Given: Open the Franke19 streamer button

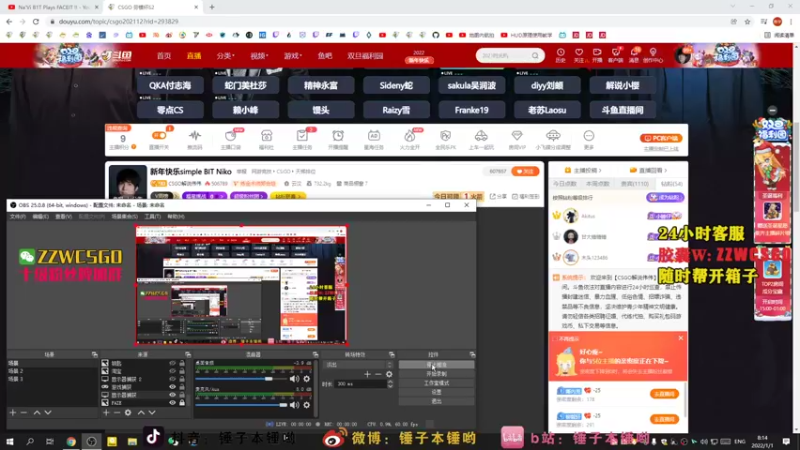Looking at the screenshot, I should point(471,110).
